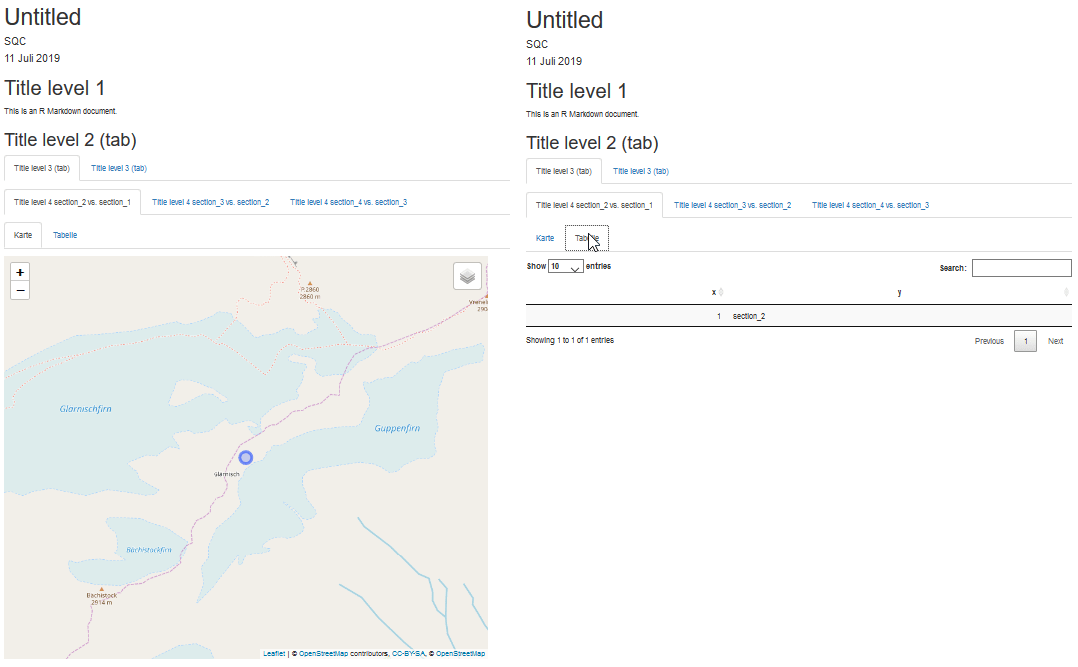Switch to second Title level 3 tab, right
The height and width of the screenshot is (667, 1078).
coord(641,171)
